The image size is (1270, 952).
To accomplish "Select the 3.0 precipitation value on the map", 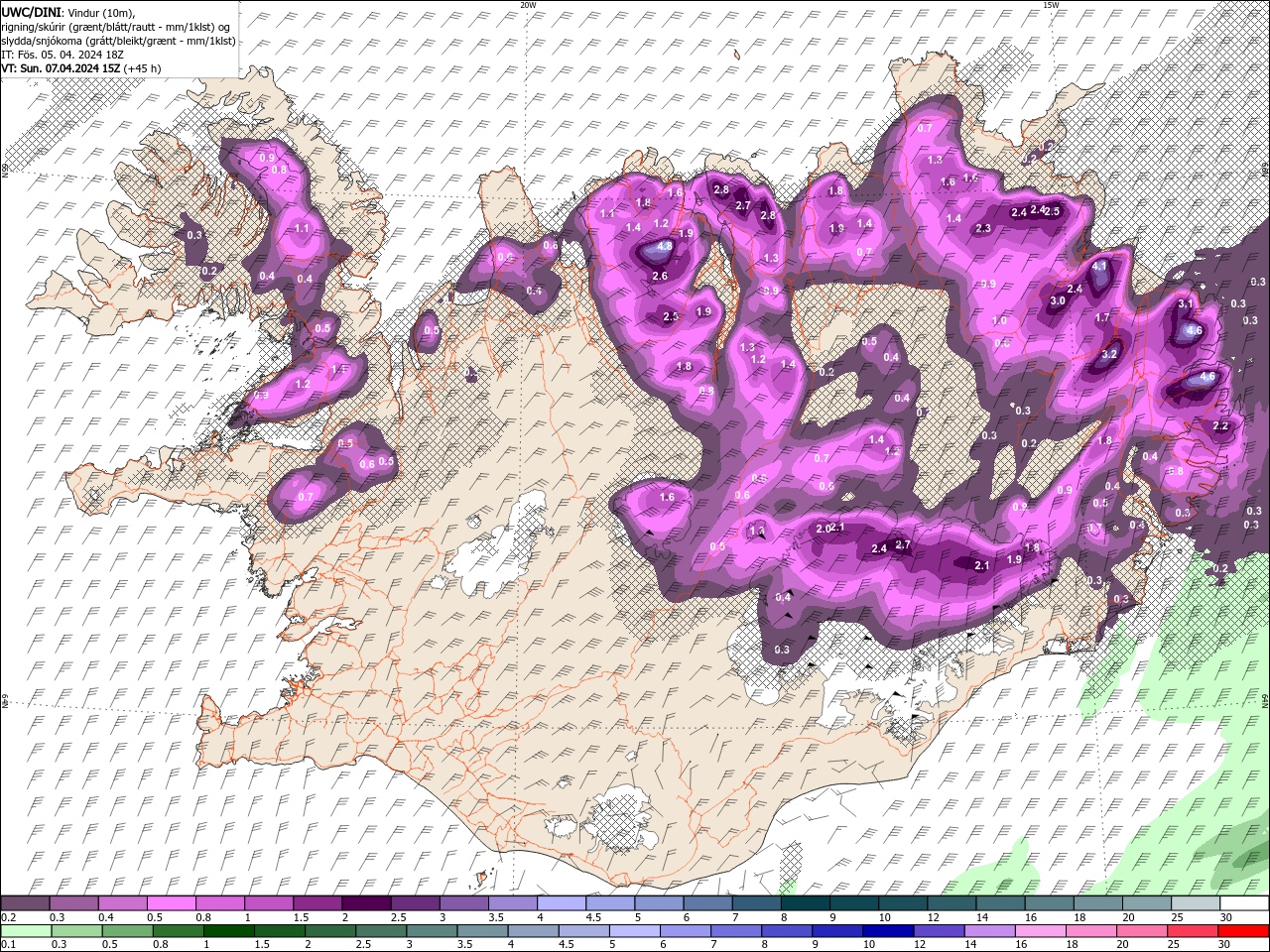I will click(1058, 300).
